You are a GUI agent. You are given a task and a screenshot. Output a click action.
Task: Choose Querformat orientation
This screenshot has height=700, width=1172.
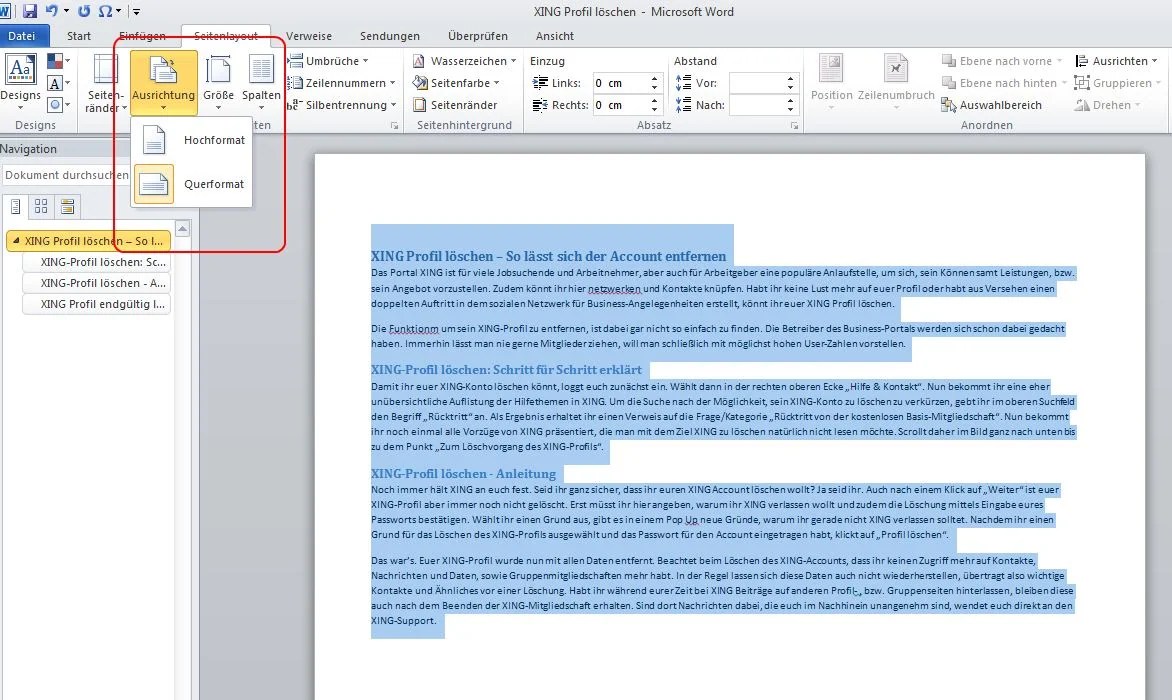pyautogui.click(x=192, y=184)
